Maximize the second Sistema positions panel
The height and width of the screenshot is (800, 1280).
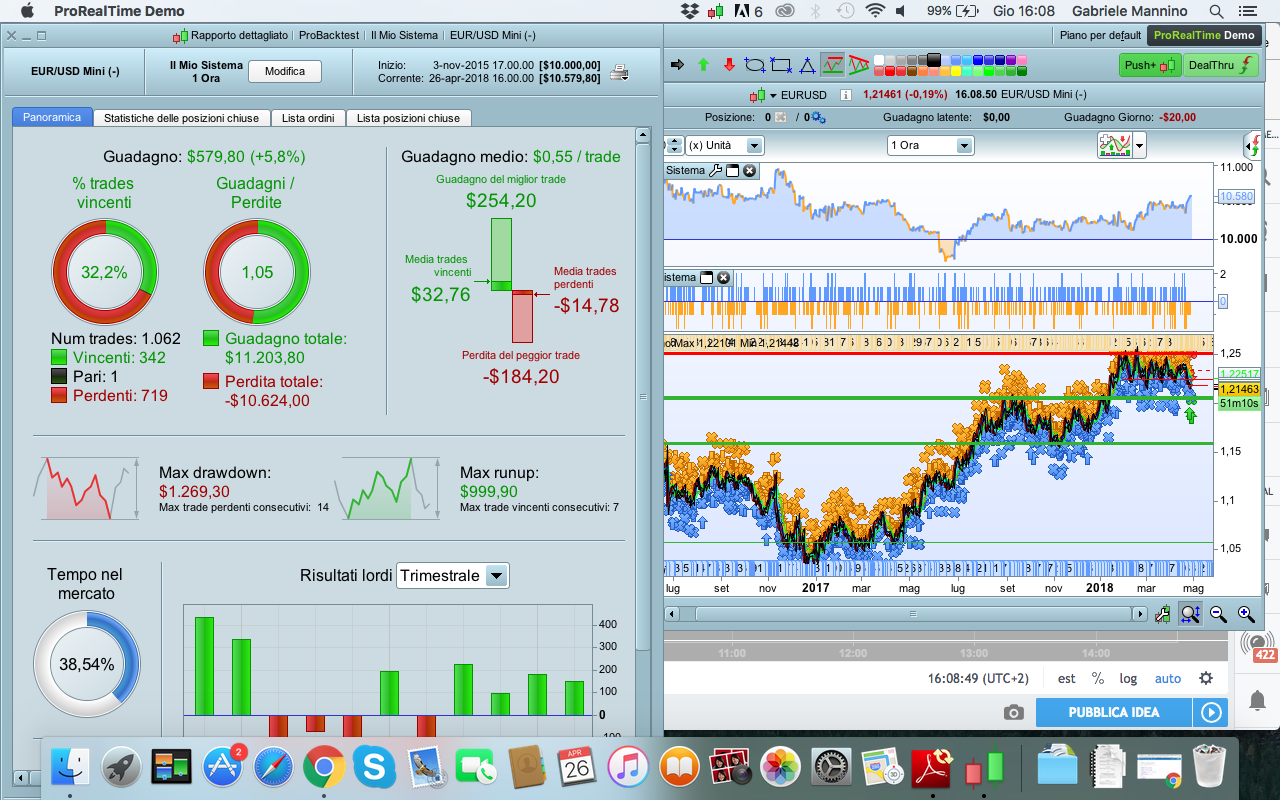coord(707,277)
